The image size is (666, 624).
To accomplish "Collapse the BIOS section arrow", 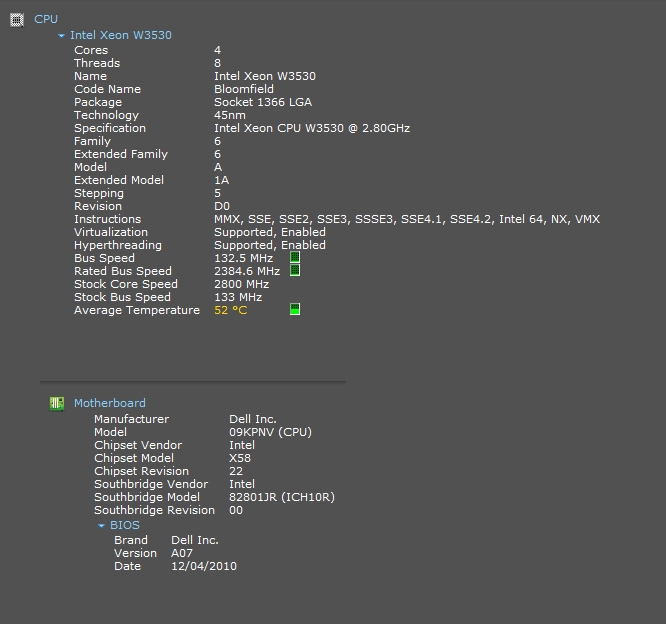I will 101,526.
